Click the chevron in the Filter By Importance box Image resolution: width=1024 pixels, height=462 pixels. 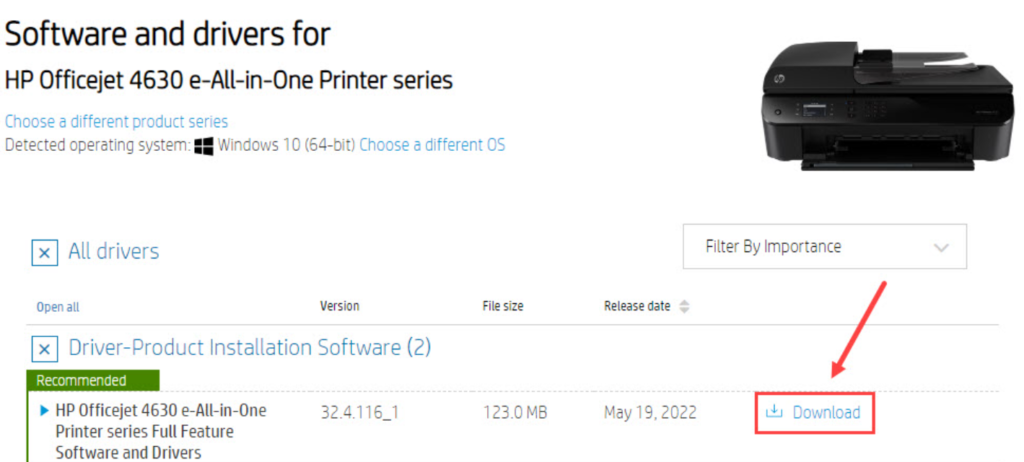[940, 247]
